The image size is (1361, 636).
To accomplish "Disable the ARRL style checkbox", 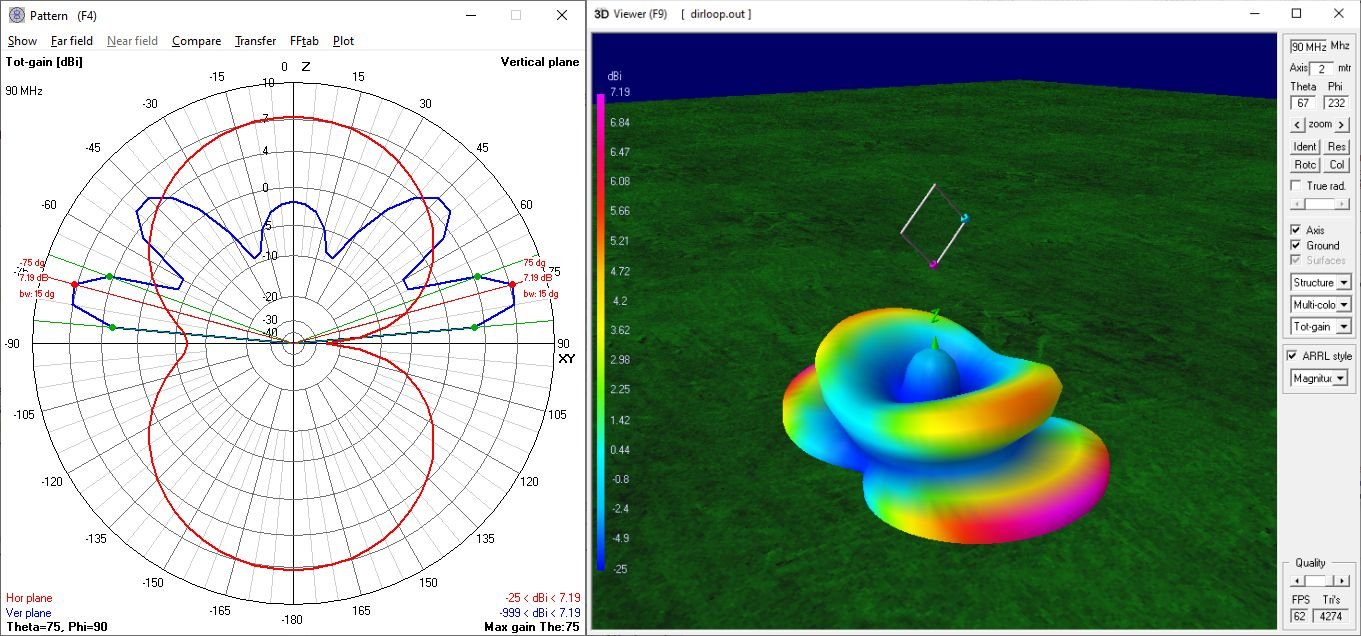I will tap(1293, 356).
